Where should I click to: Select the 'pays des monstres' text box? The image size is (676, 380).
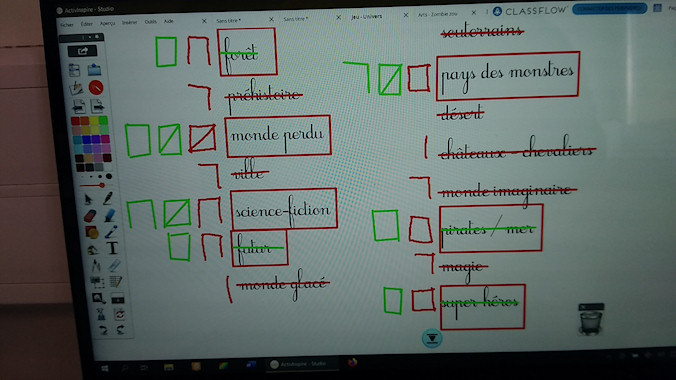click(x=507, y=76)
